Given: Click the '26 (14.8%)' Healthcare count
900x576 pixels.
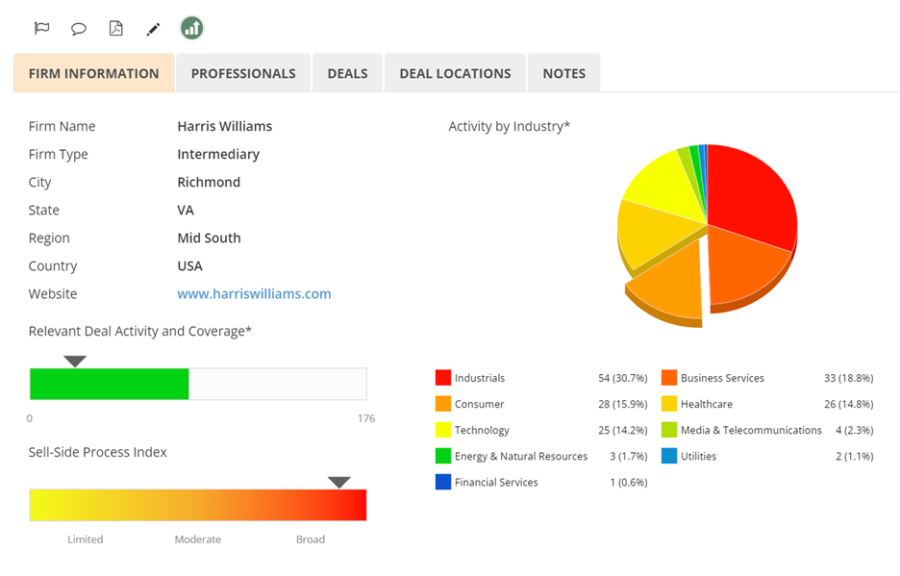Looking at the screenshot, I should coord(849,404).
